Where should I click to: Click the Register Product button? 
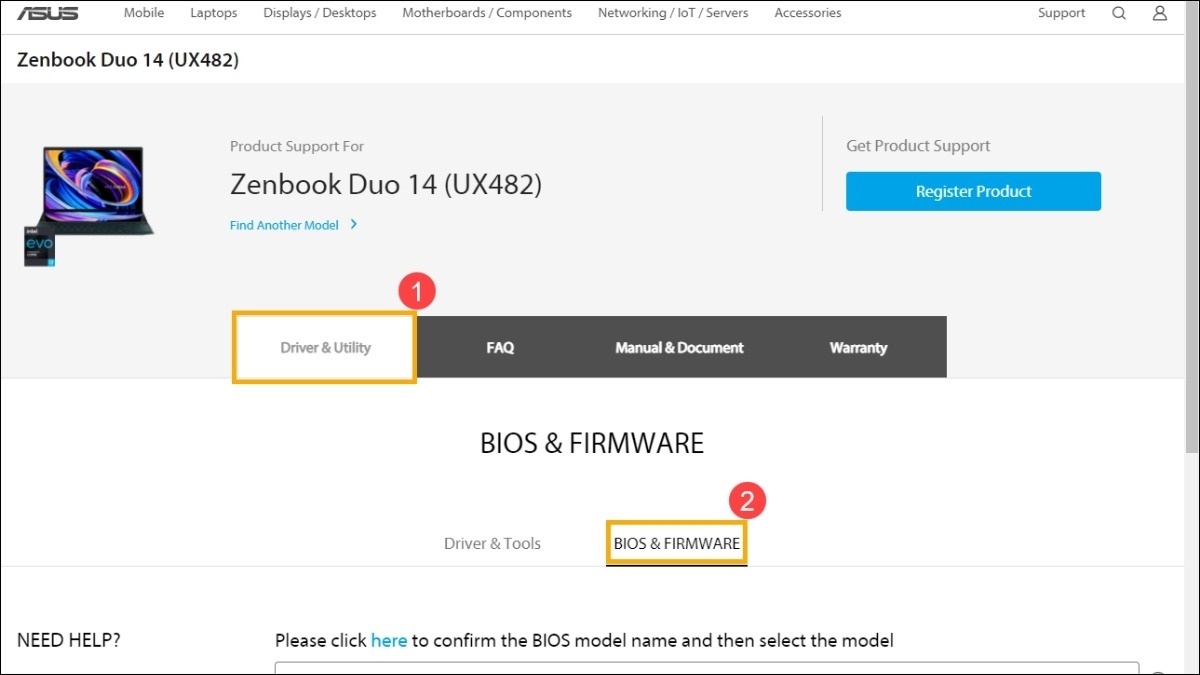point(973,191)
